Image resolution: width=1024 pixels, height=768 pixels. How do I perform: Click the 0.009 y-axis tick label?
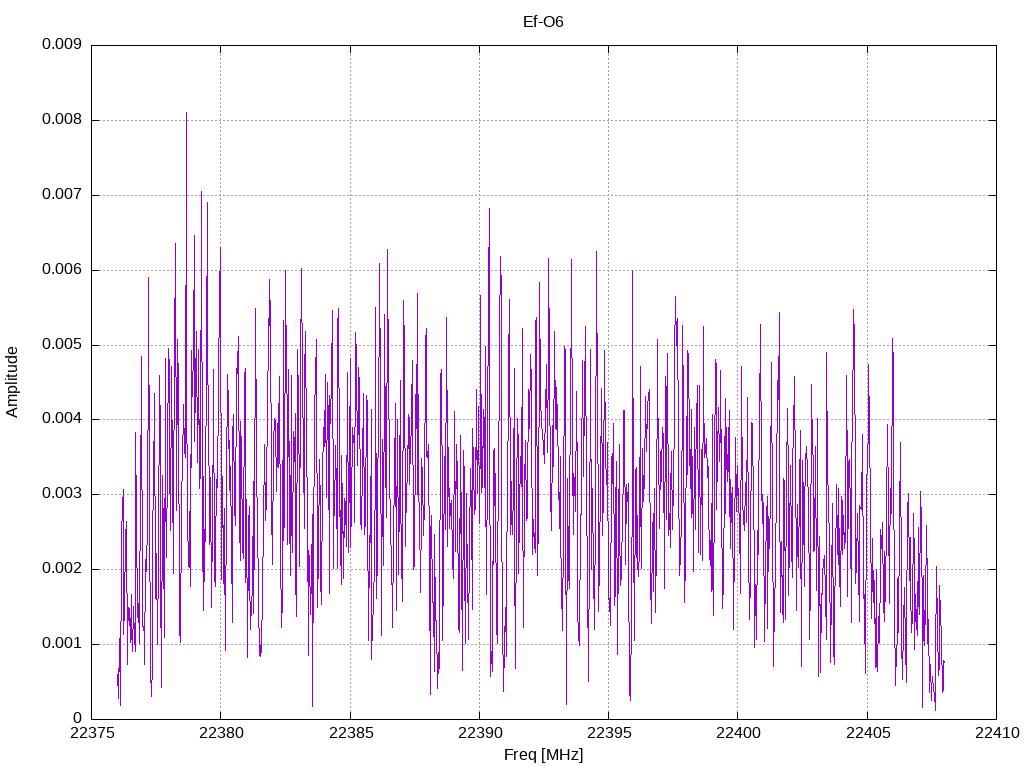tap(62, 44)
